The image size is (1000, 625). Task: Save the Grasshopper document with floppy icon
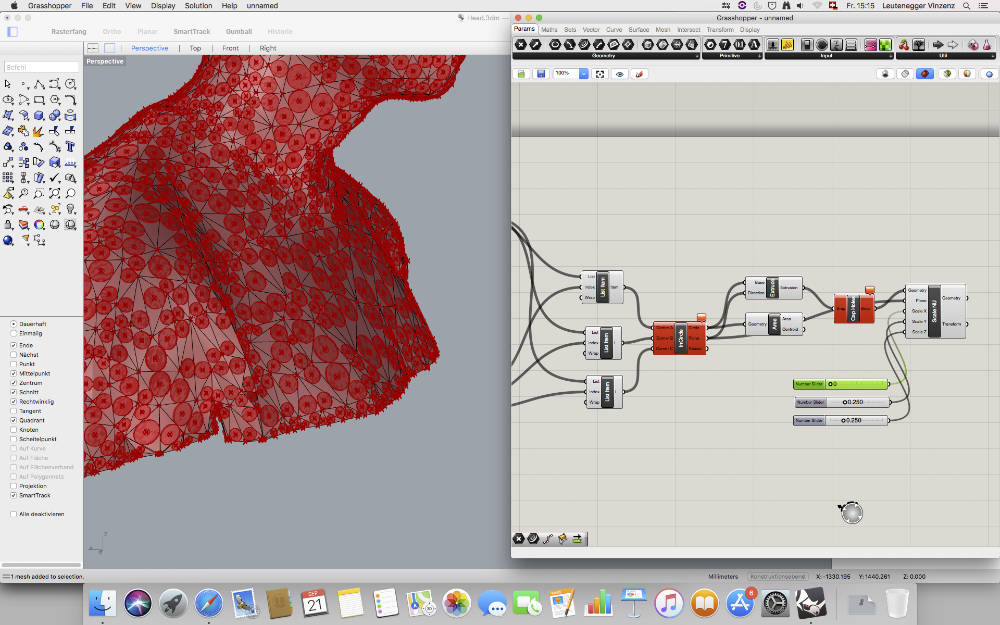tap(541, 74)
